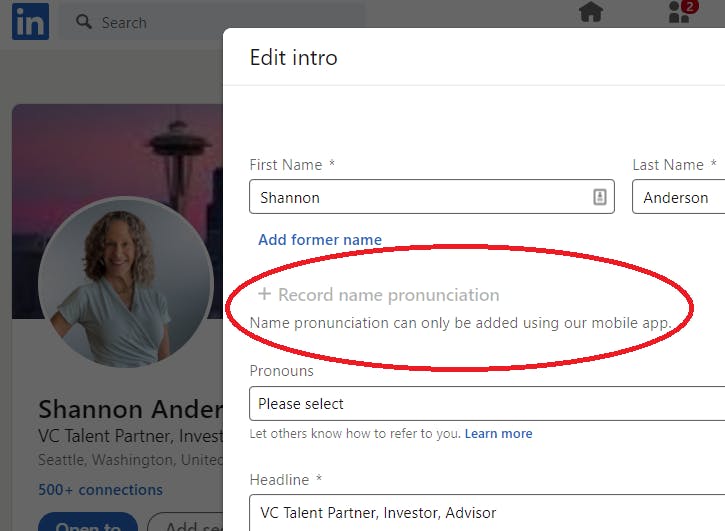Image resolution: width=725 pixels, height=531 pixels.
Task: Click the Open to button on profile
Action: [x=88, y=523]
